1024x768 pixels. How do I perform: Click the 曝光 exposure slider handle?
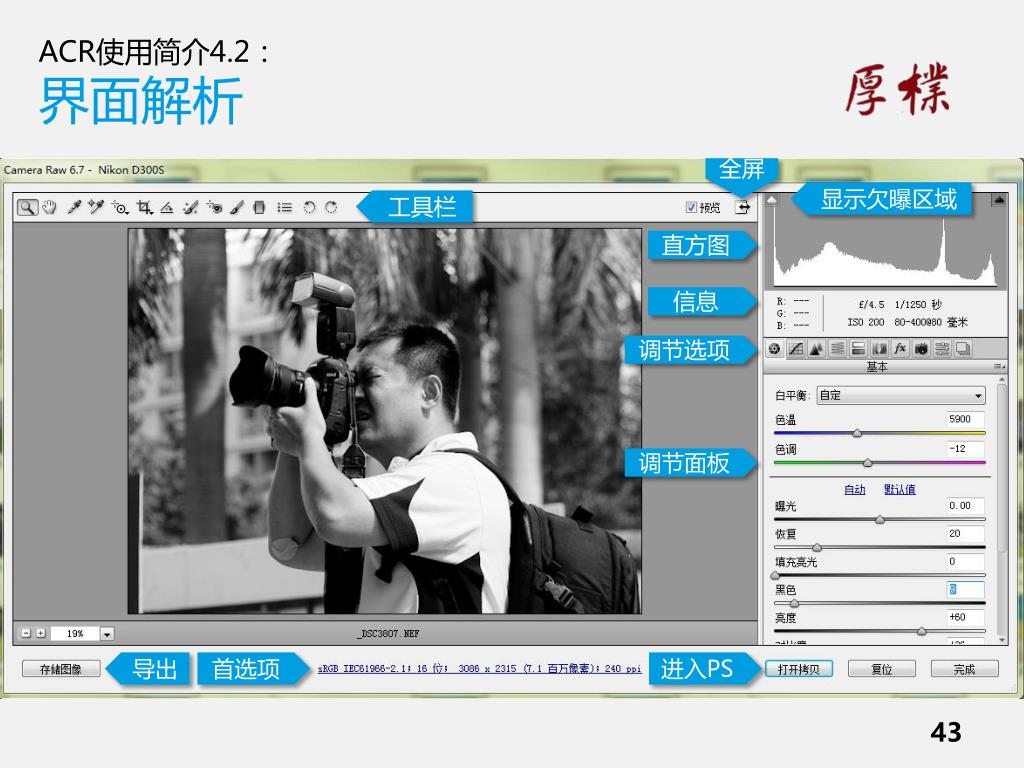pyautogui.click(x=880, y=520)
